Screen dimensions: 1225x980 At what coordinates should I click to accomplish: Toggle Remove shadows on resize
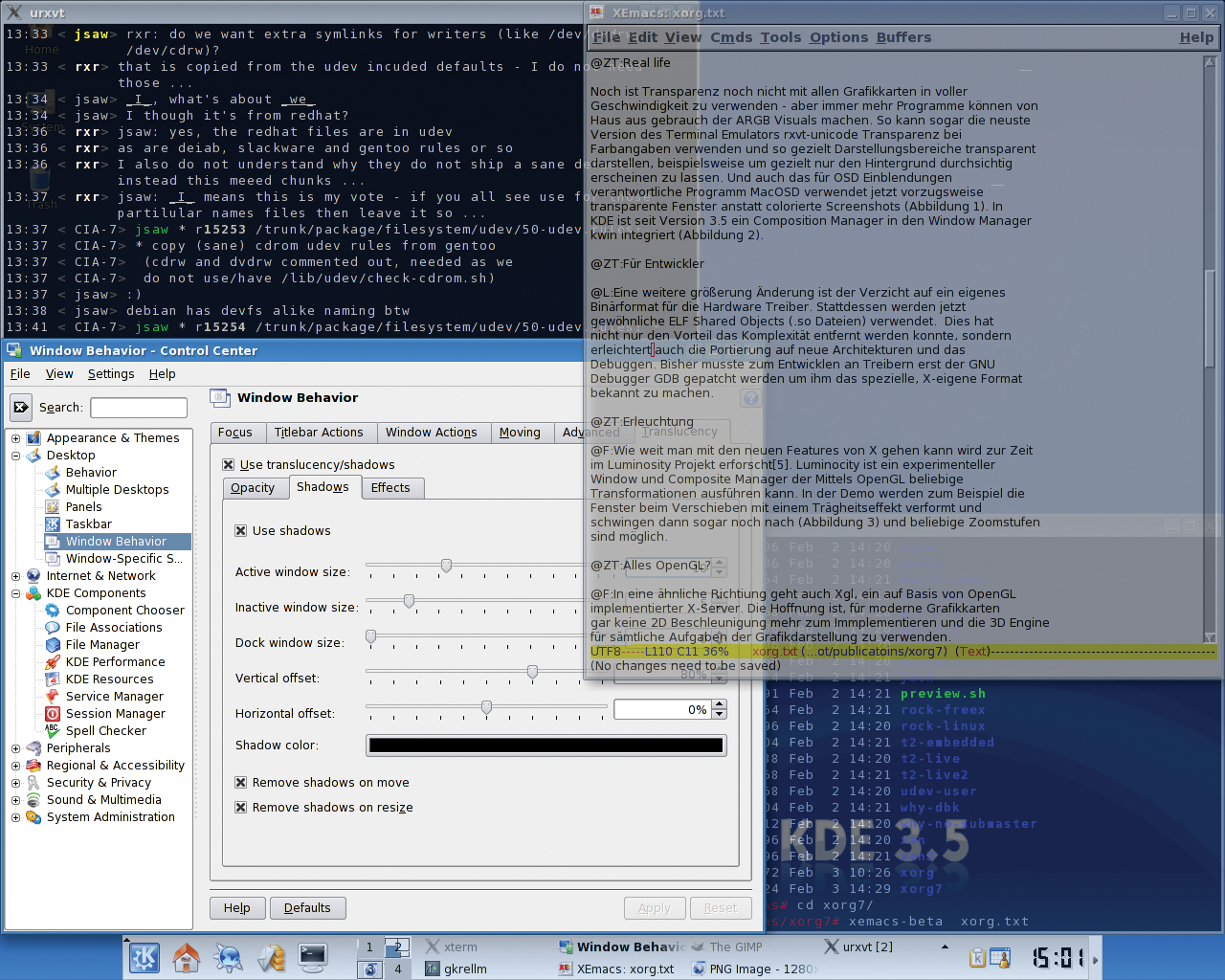(240, 807)
